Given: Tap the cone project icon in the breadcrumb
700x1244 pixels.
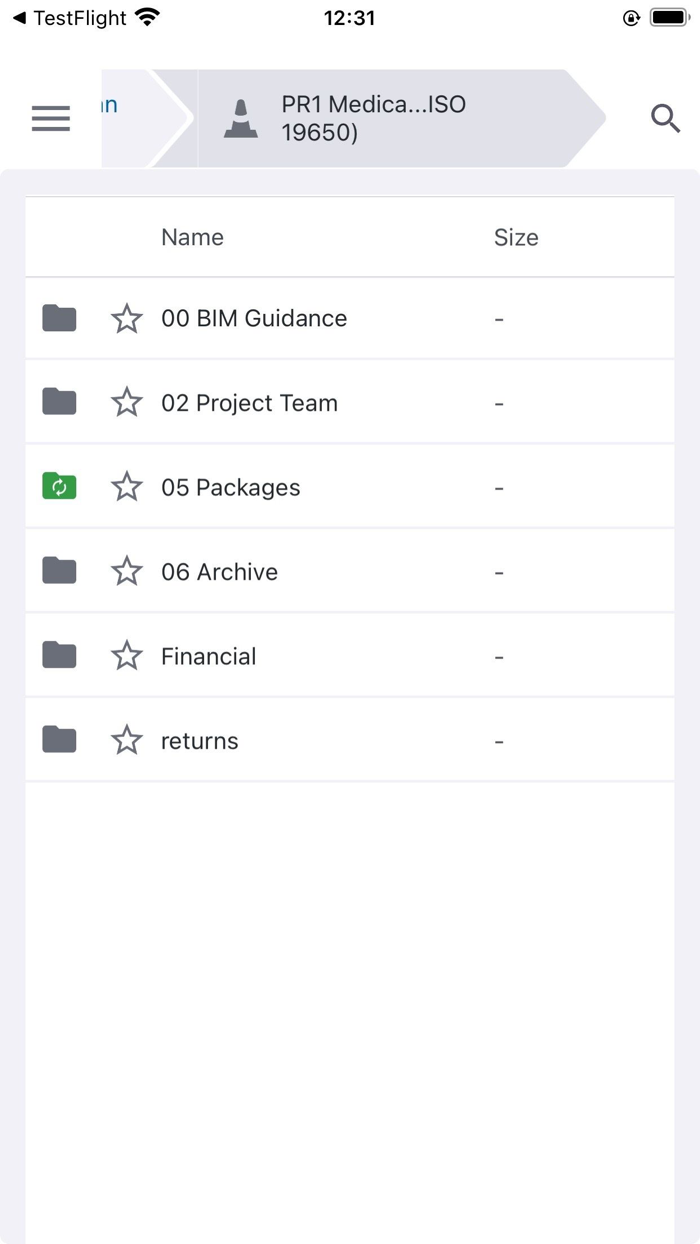Looking at the screenshot, I should point(240,117).
